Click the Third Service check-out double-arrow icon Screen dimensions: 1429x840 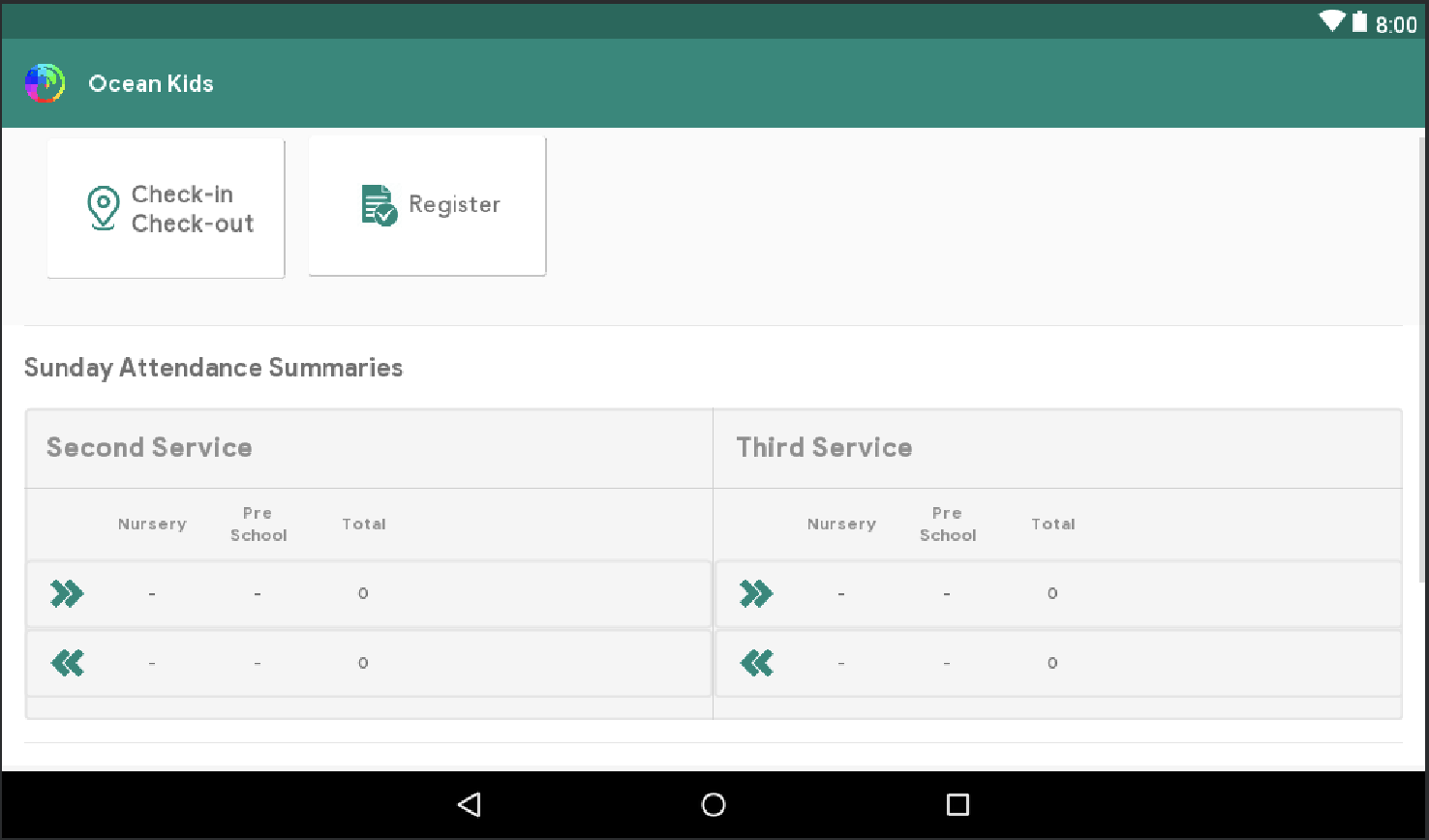point(756,663)
